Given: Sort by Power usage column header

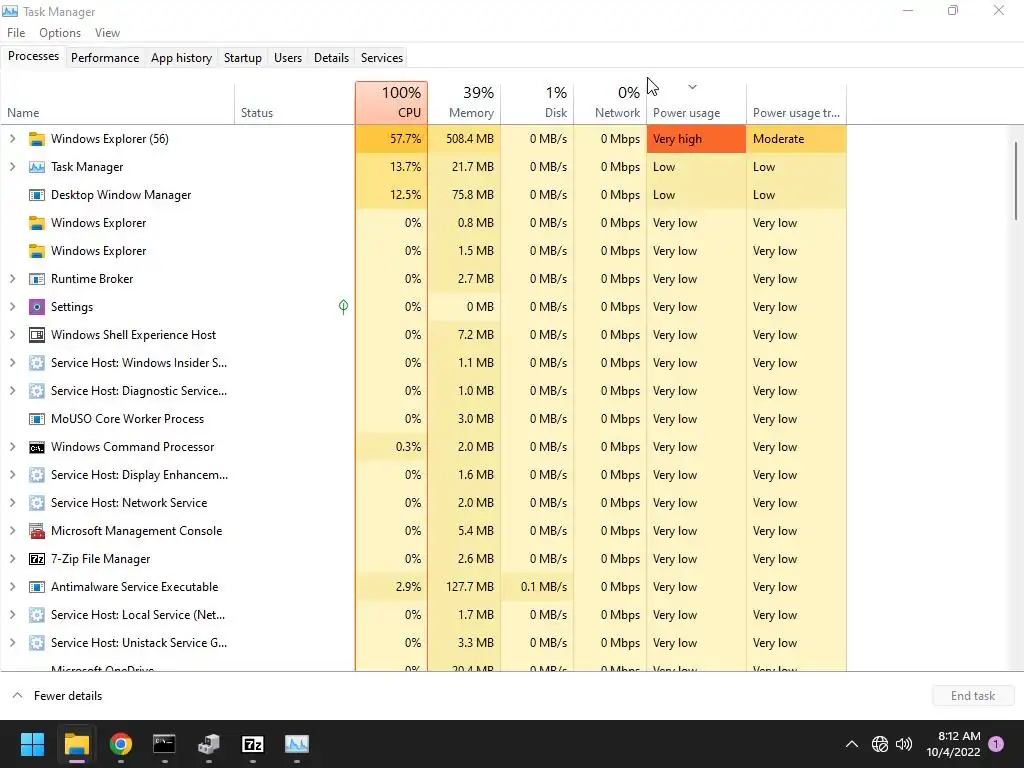Looking at the screenshot, I should click(x=696, y=103).
